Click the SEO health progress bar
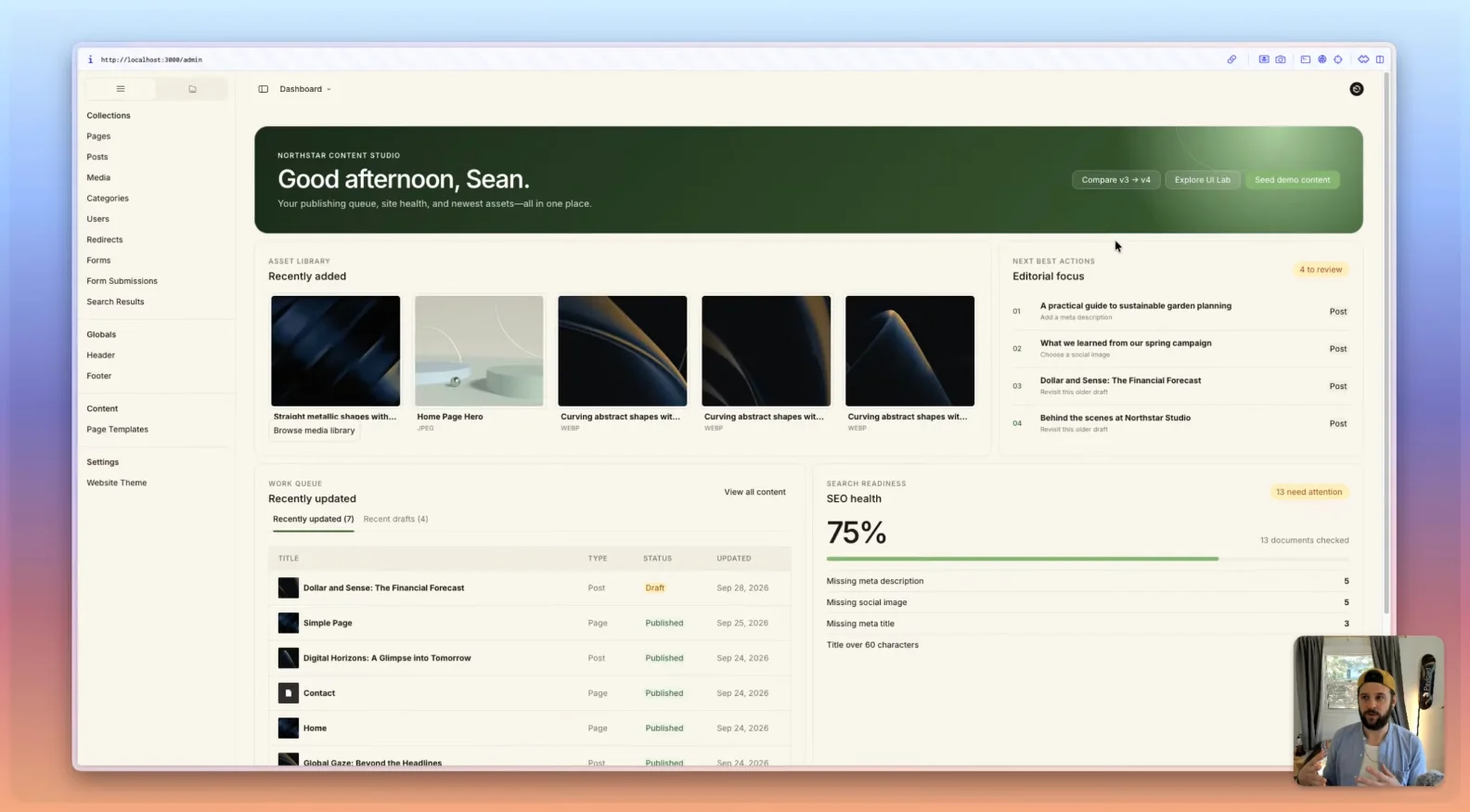The image size is (1470, 812). (x=1088, y=559)
